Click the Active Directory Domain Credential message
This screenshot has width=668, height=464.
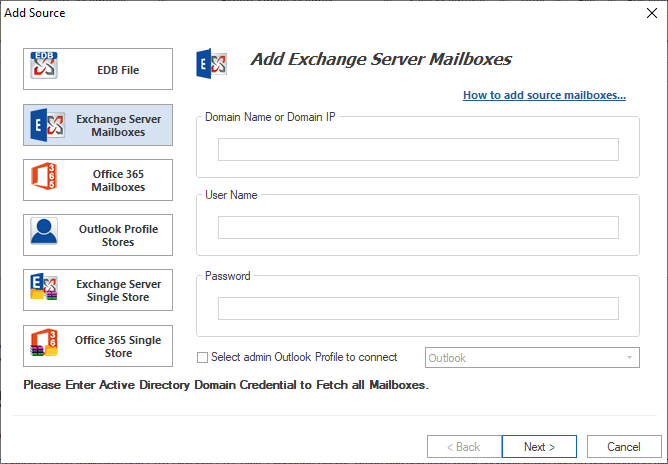[226, 385]
